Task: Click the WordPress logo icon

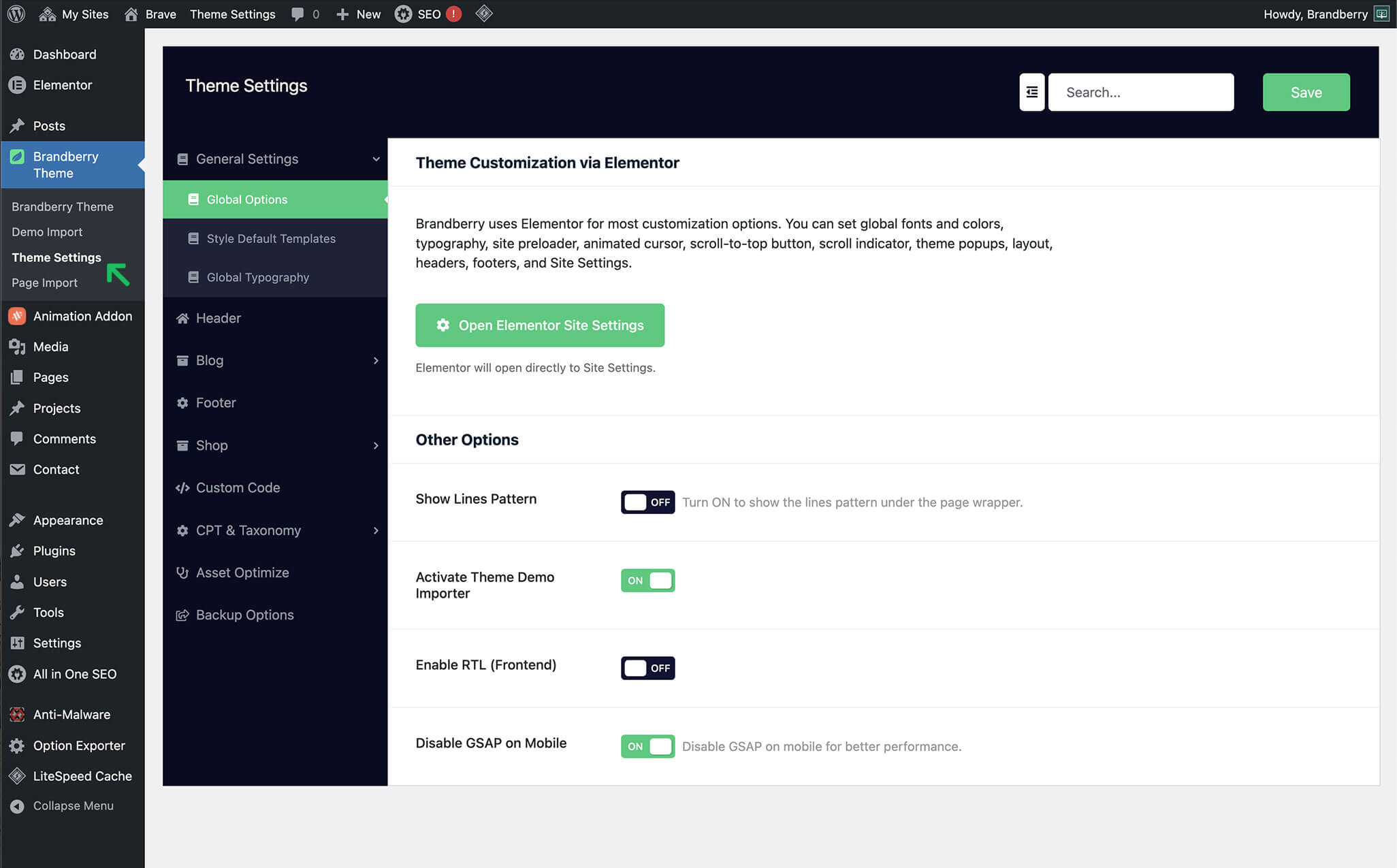Action: point(16,14)
